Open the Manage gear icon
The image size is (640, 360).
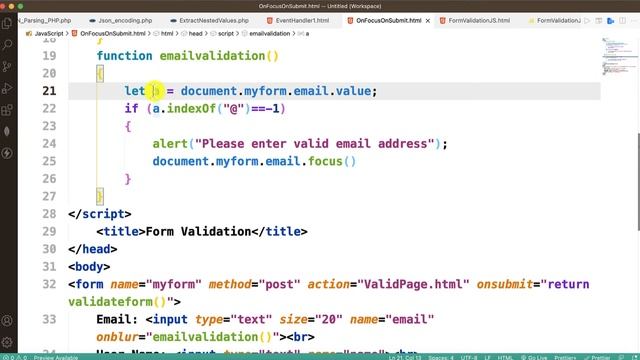[7, 342]
